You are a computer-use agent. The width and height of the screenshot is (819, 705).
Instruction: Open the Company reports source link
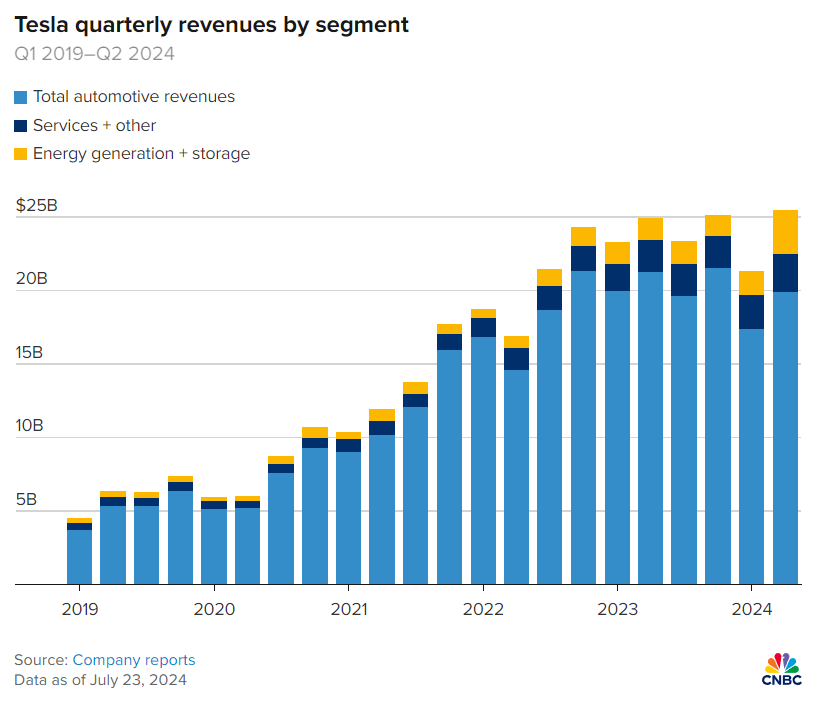(134, 660)
